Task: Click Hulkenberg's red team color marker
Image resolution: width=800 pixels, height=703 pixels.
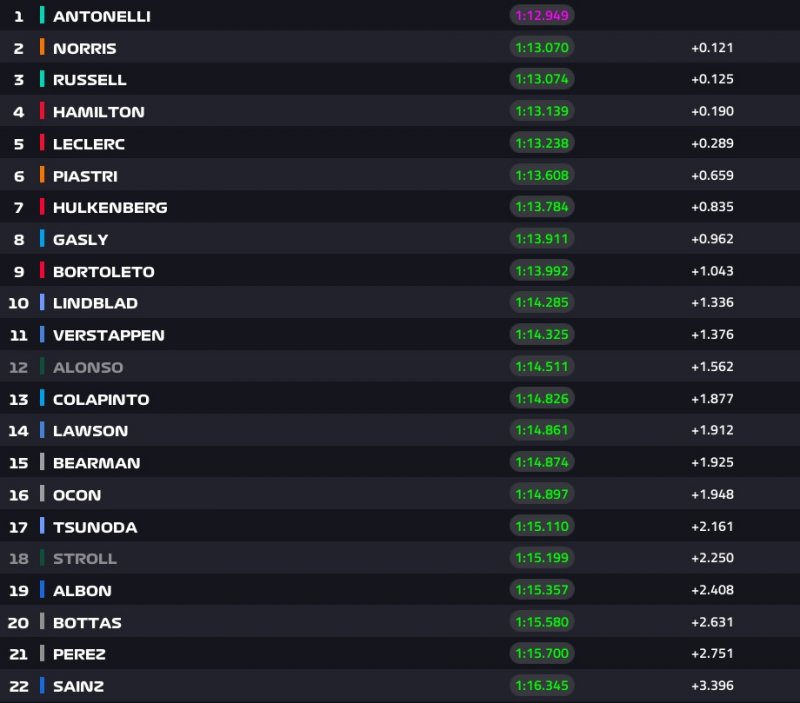Action: (42, 207)
